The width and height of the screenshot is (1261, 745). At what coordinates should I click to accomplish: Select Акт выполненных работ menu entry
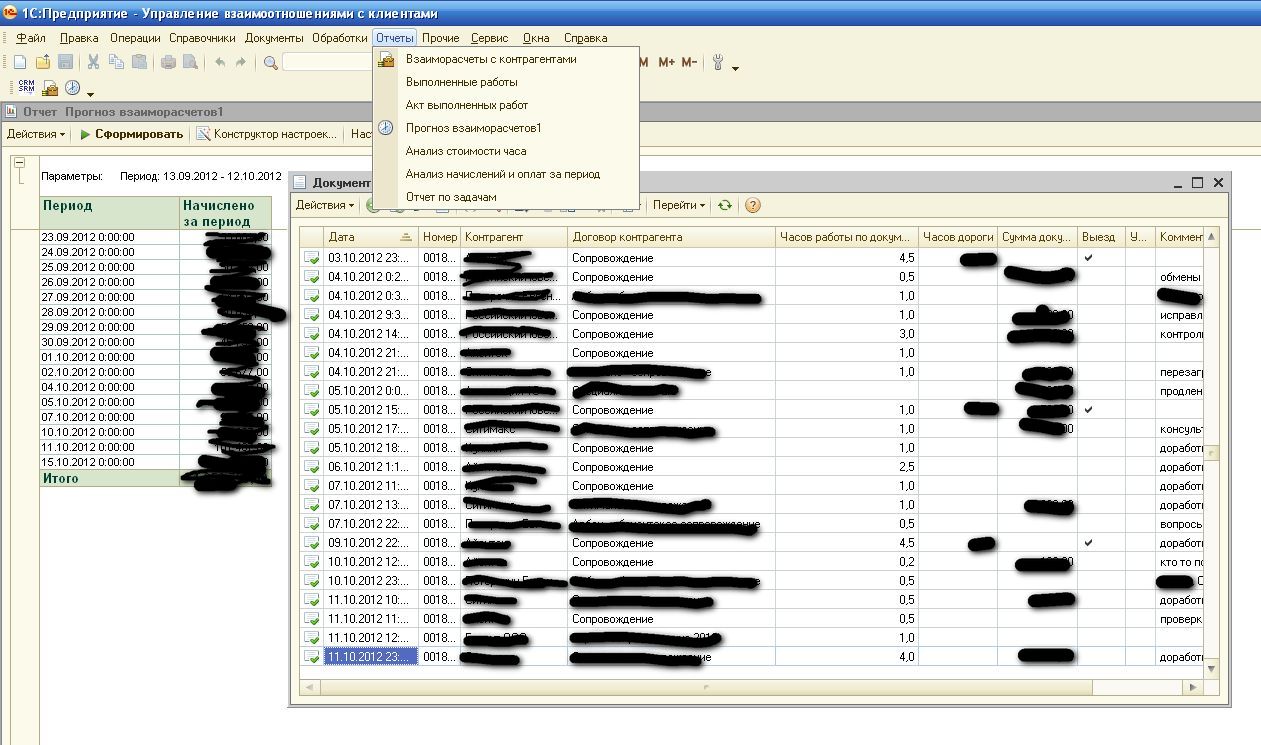[x=505, y=105]
